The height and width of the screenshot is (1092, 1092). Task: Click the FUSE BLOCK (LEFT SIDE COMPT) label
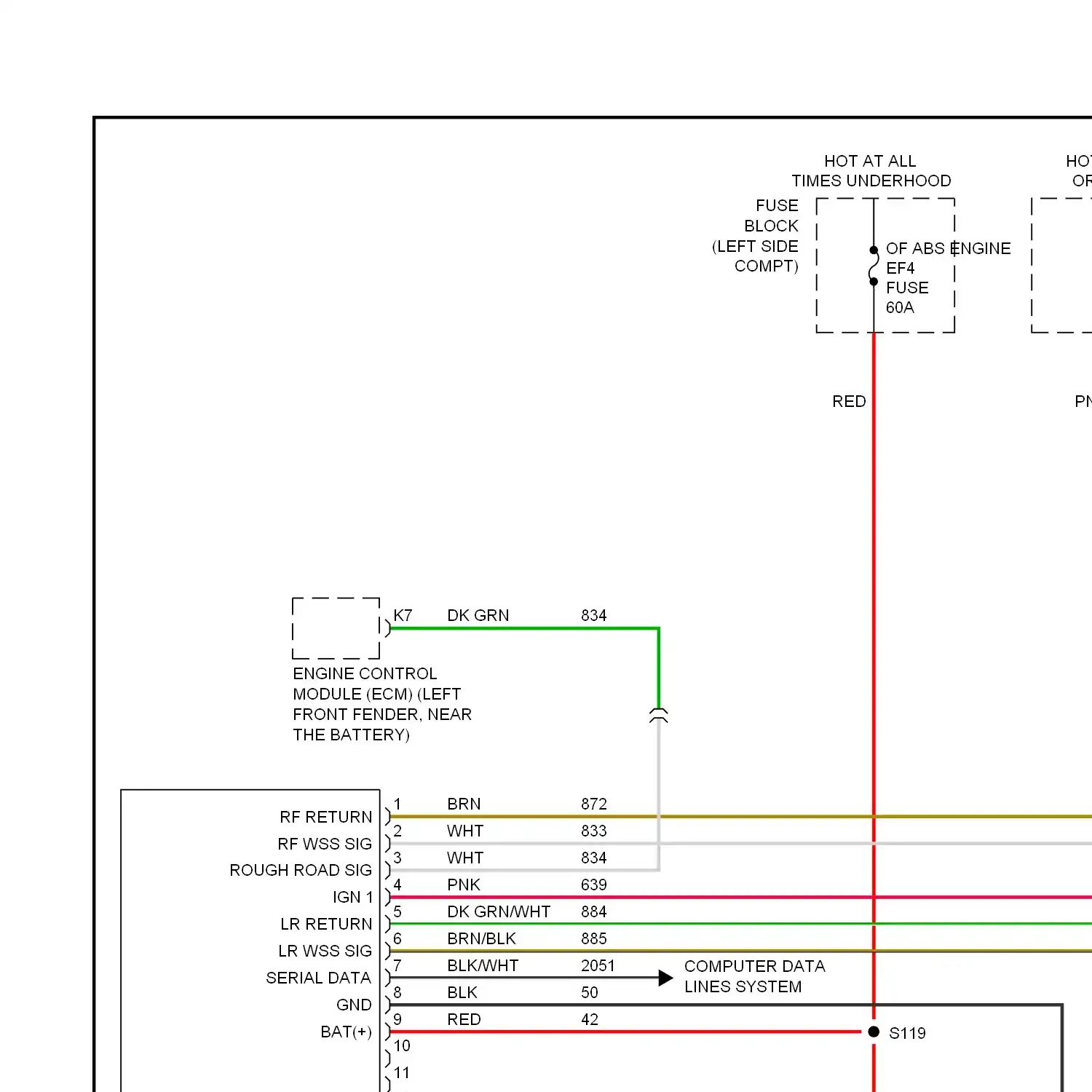point(756,236)
